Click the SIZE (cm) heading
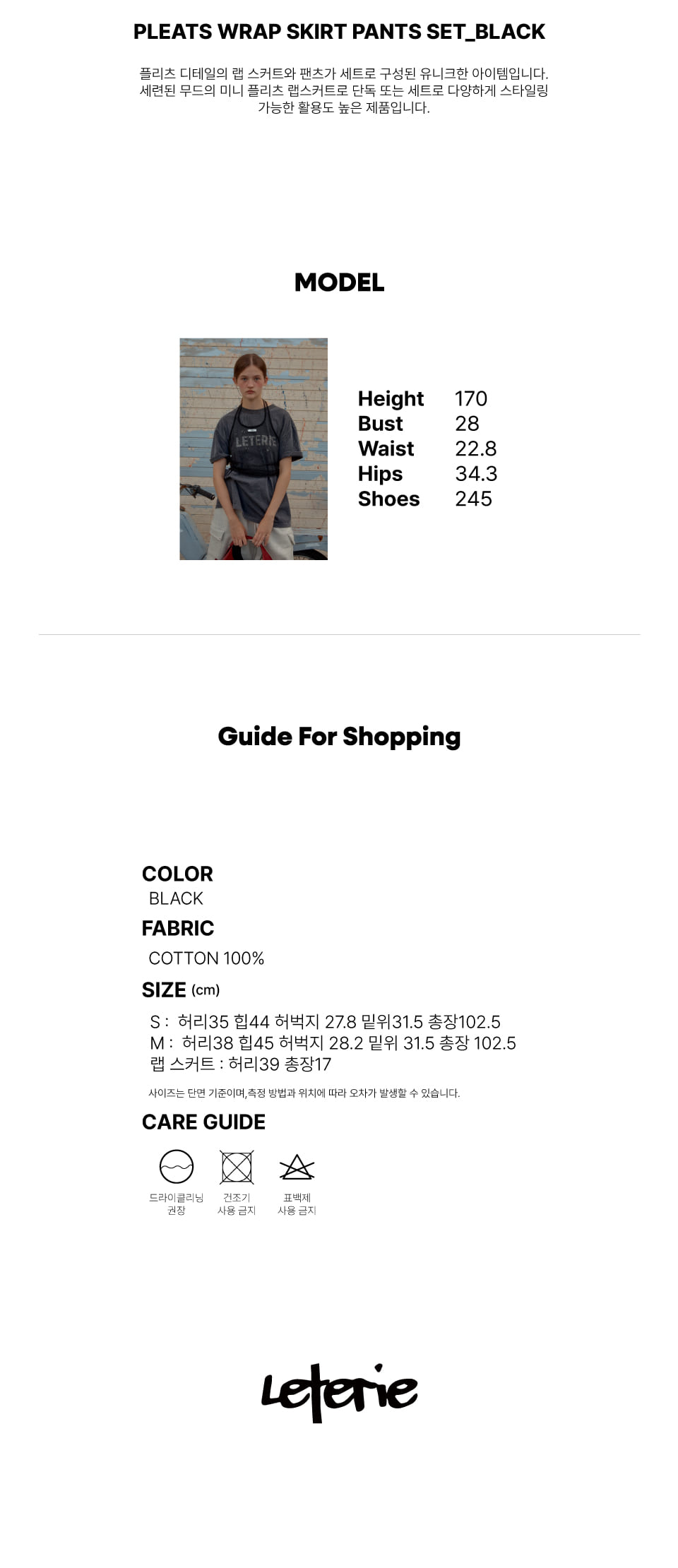The image size is (678, 1568). pos(181,990)
